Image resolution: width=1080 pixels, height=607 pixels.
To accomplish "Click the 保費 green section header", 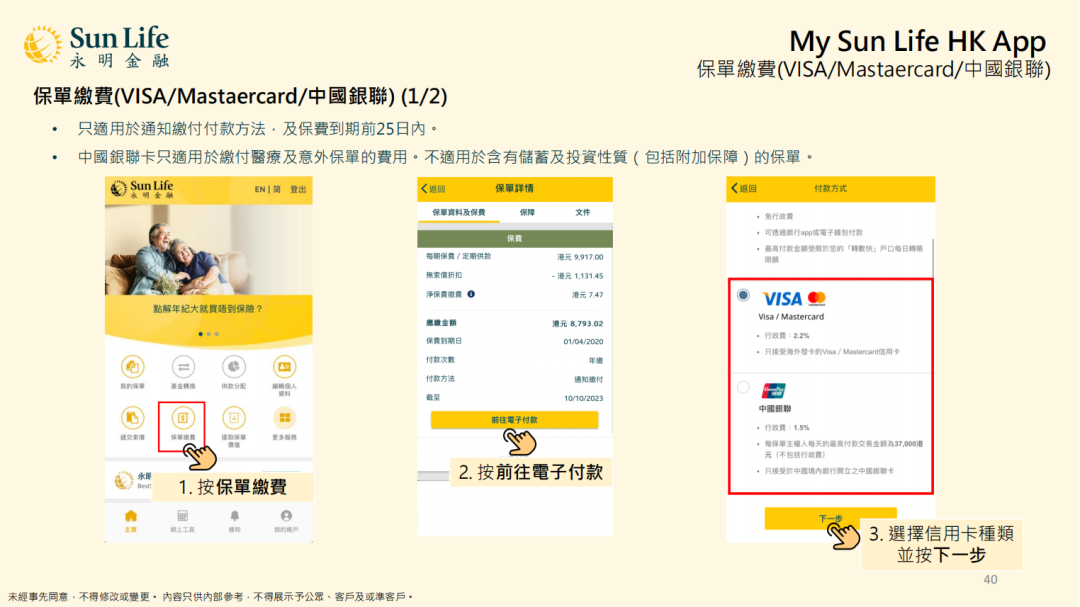I will pos(515,238).
